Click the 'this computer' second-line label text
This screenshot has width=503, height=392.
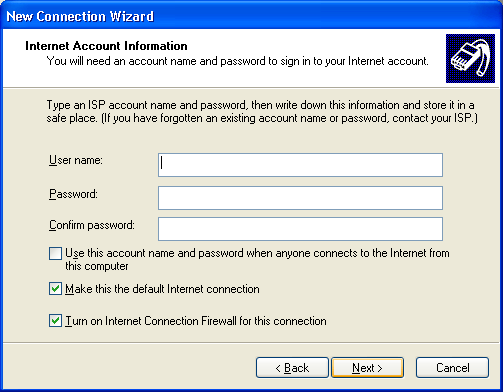[97, 266]
